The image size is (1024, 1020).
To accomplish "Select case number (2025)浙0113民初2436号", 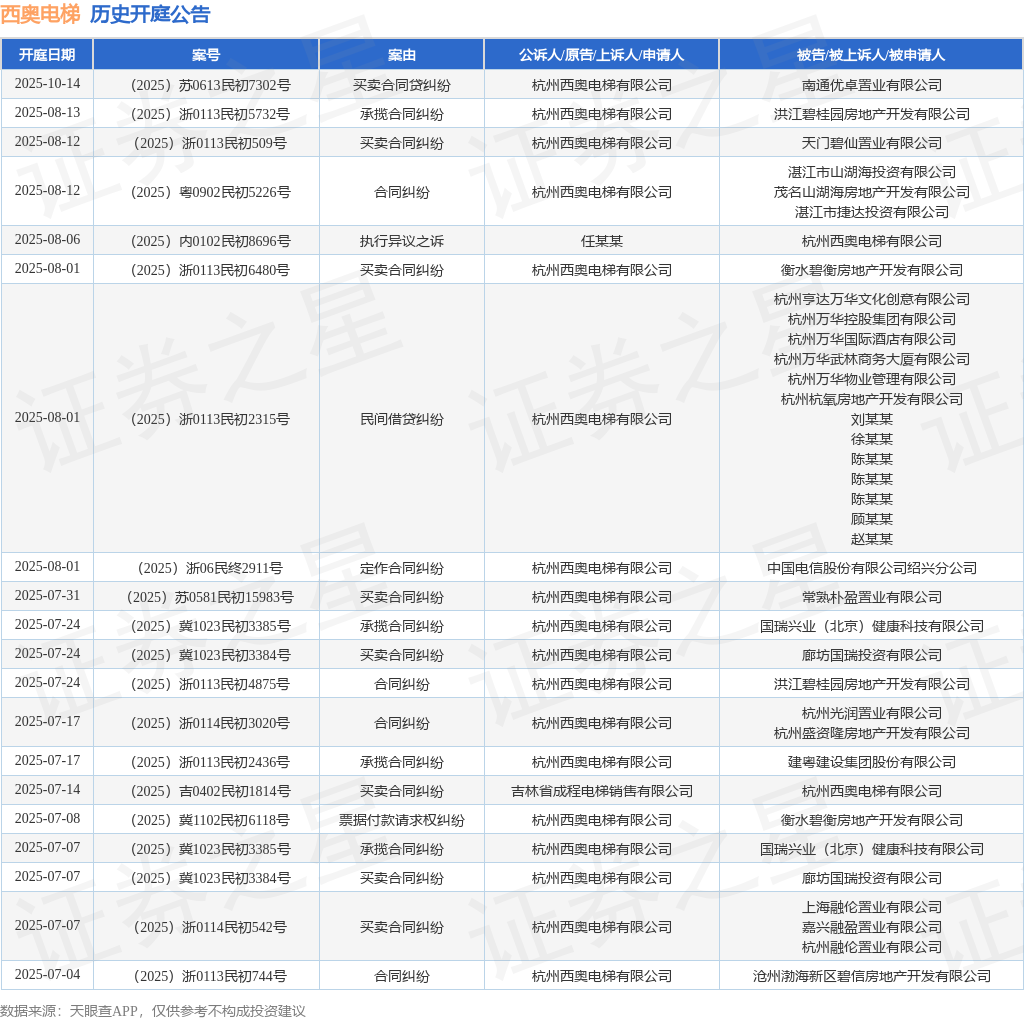I will pos(210,762).
